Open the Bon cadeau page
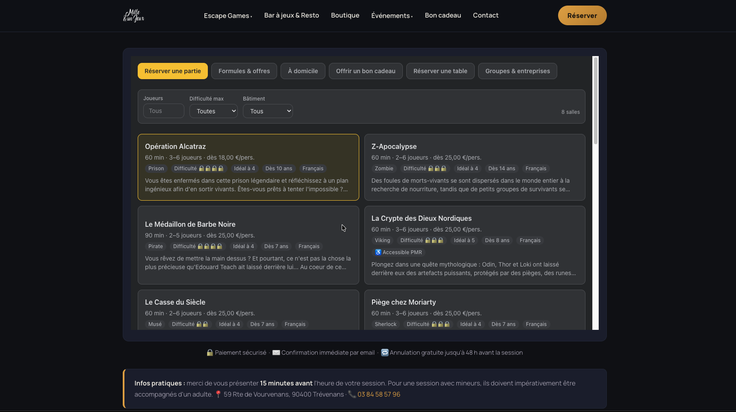 443,15
